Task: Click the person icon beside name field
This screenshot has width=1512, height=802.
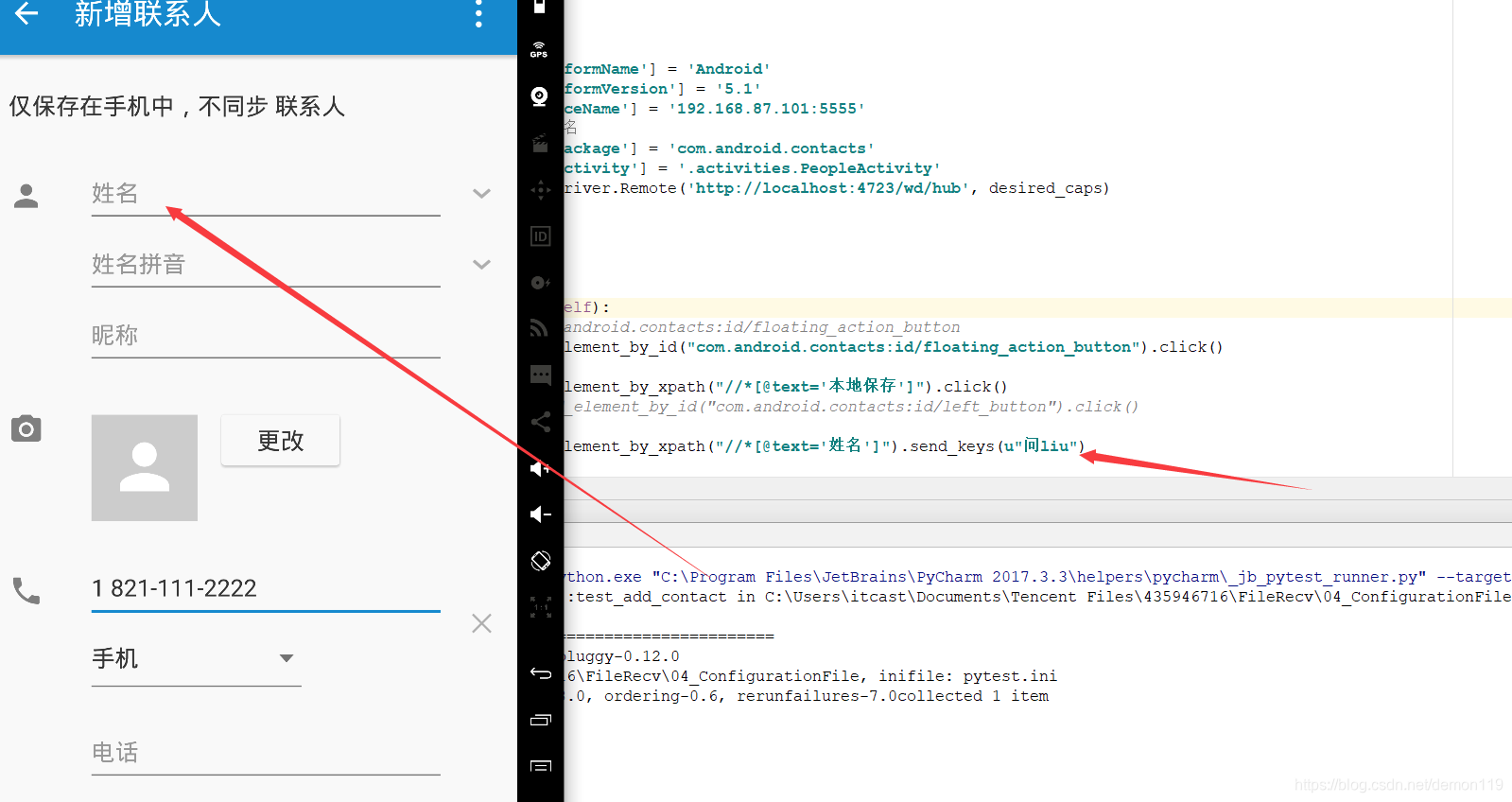Action: pos(26,196)
